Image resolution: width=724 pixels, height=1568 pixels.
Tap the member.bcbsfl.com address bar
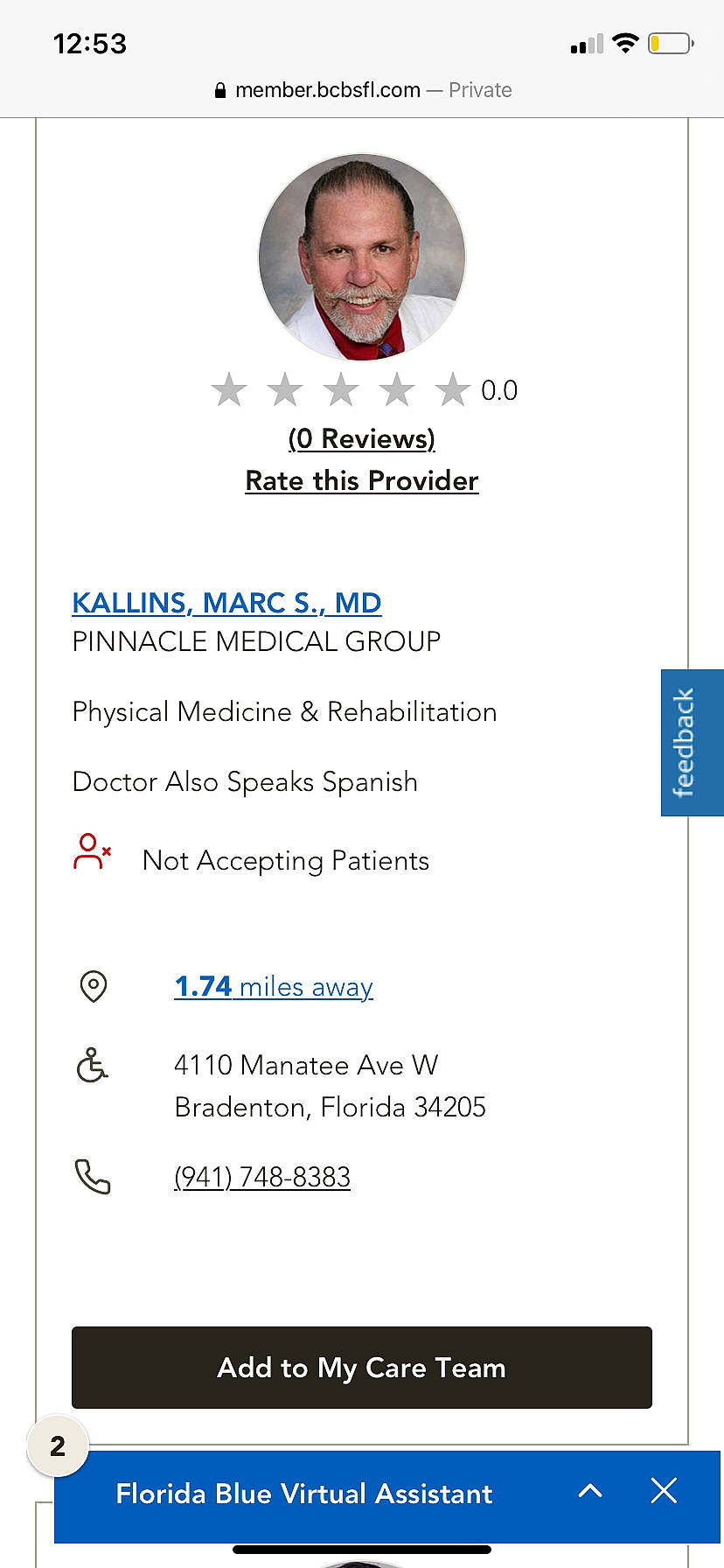362,90
